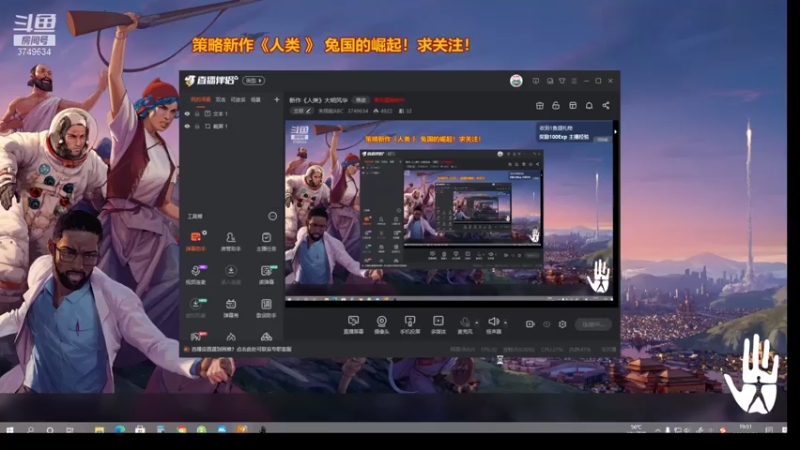Click the layout grid icon beside the bell

(x=573, y=105)
